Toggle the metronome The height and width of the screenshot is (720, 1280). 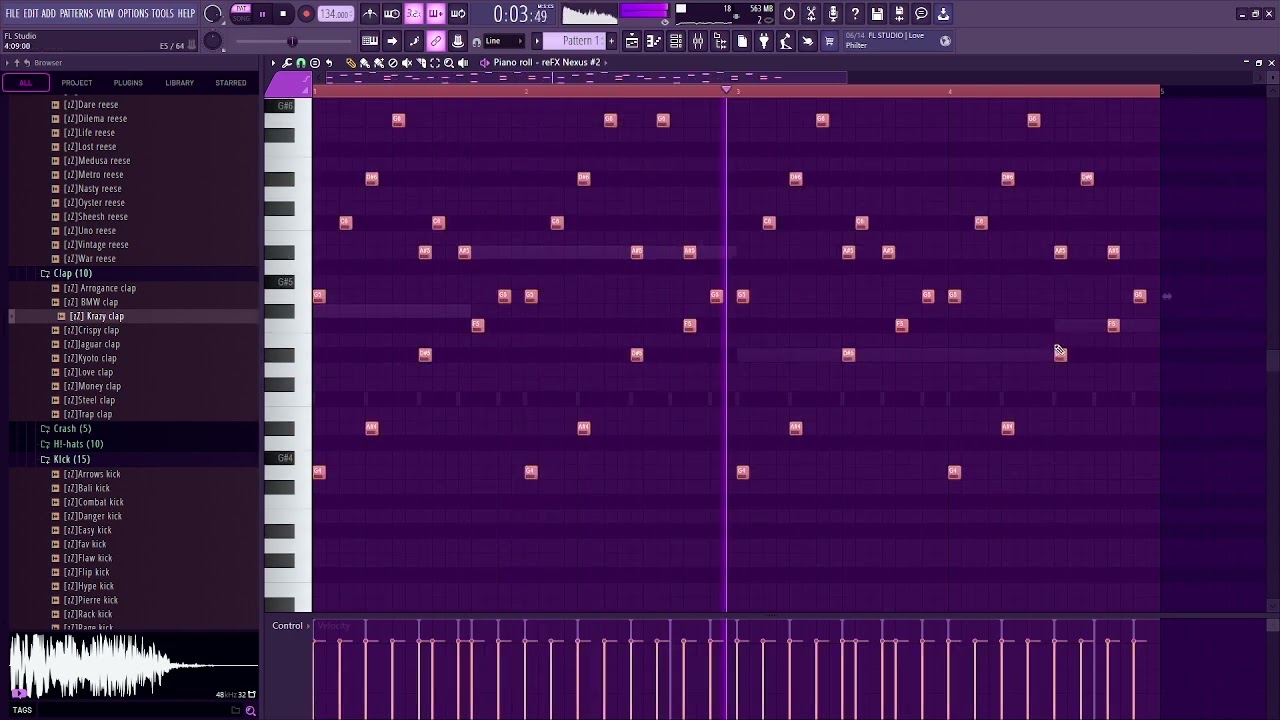click(370, 14)
